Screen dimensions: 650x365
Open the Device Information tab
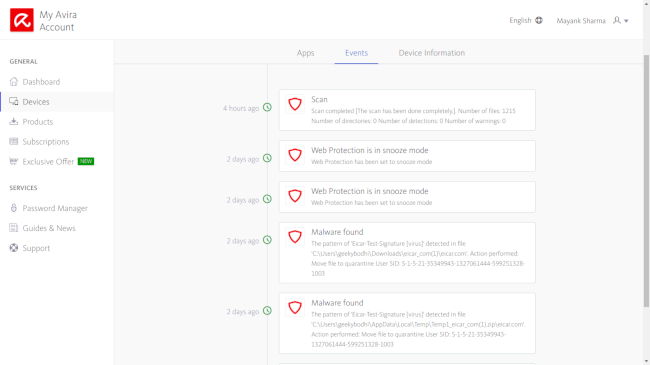(432, 53)
